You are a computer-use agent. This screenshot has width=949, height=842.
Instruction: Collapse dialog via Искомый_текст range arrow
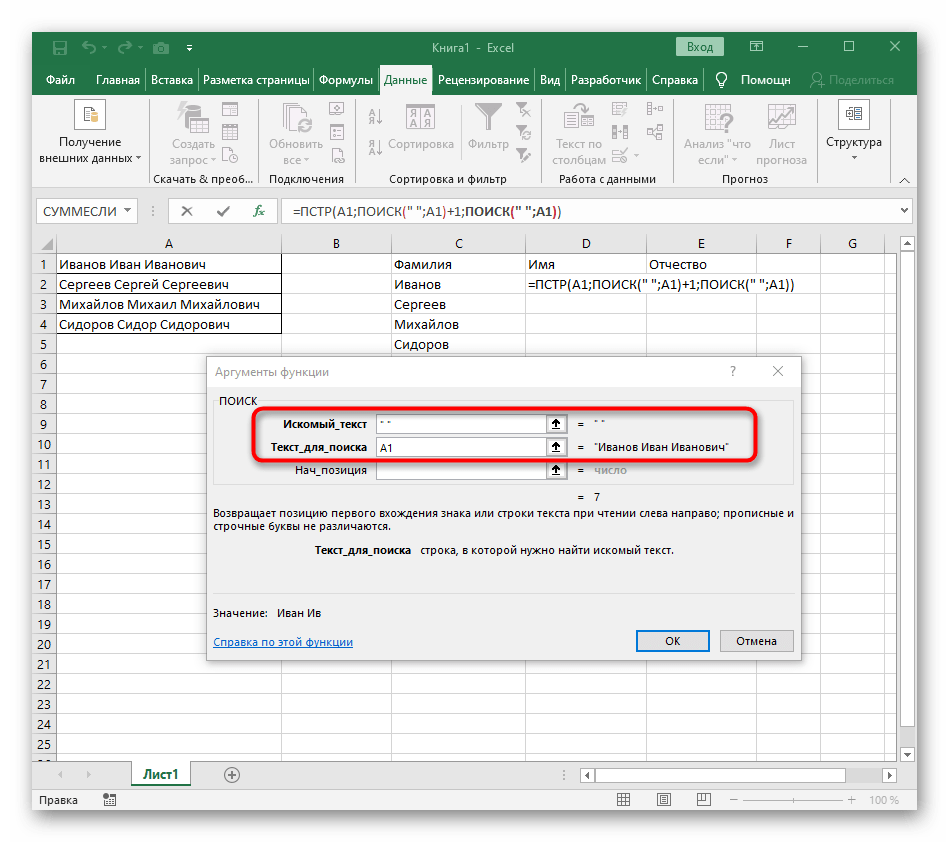click(x=556, y=424)
